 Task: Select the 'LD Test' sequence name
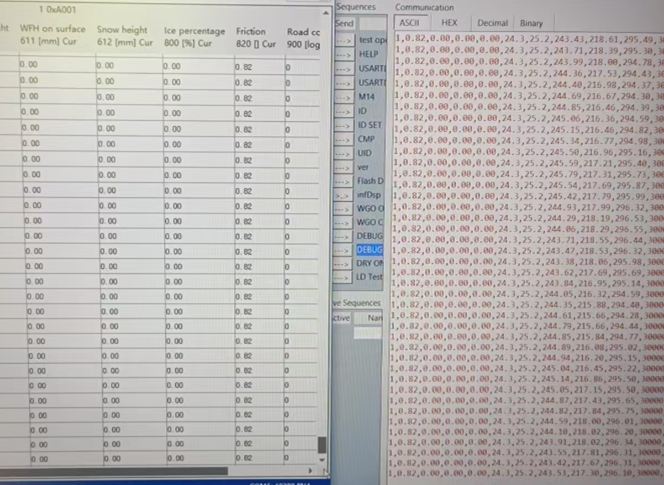tap(369, 277)
